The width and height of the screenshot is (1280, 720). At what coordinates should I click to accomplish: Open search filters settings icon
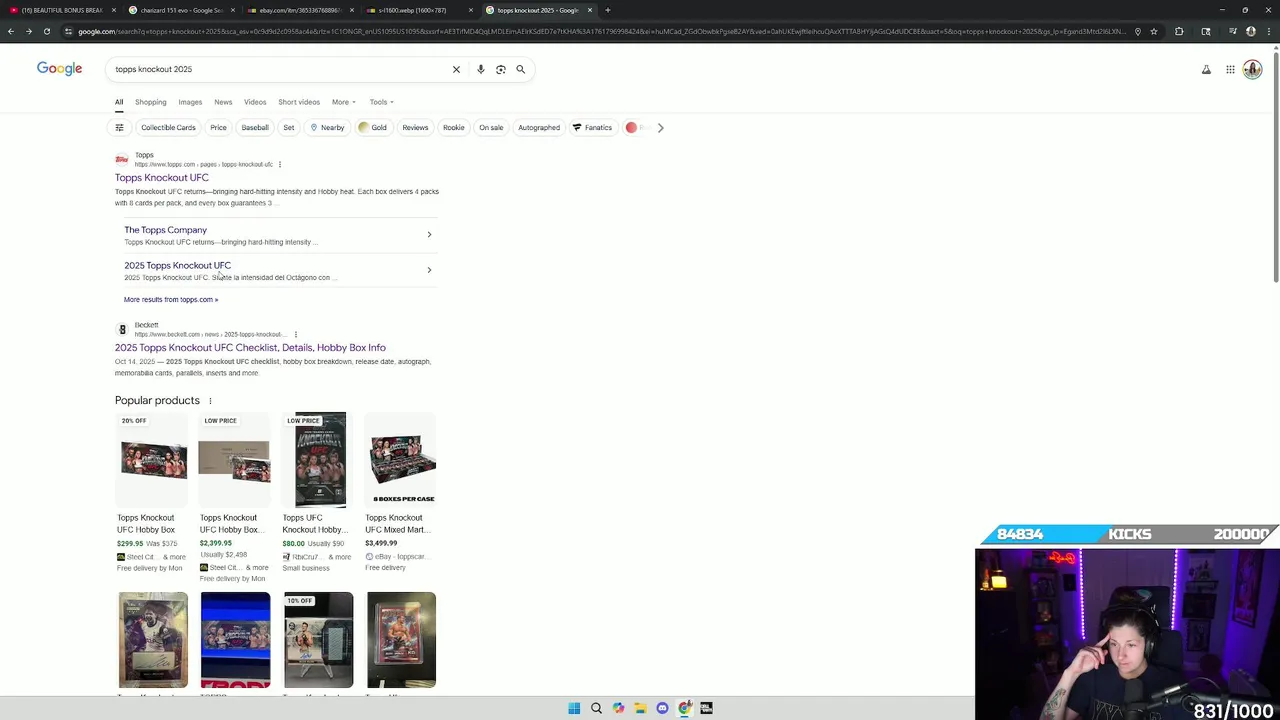119,127
